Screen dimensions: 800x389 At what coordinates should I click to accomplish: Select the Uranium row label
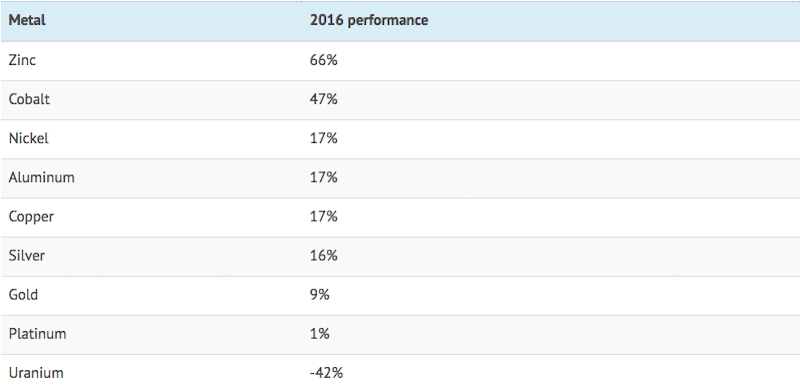pyautogui.click(x=36, y=373)
